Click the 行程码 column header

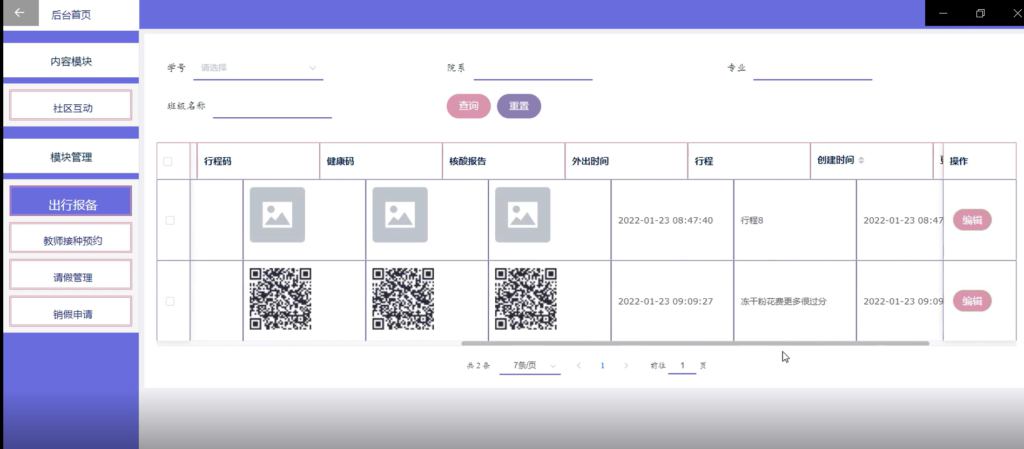click(x=257, y=161)
